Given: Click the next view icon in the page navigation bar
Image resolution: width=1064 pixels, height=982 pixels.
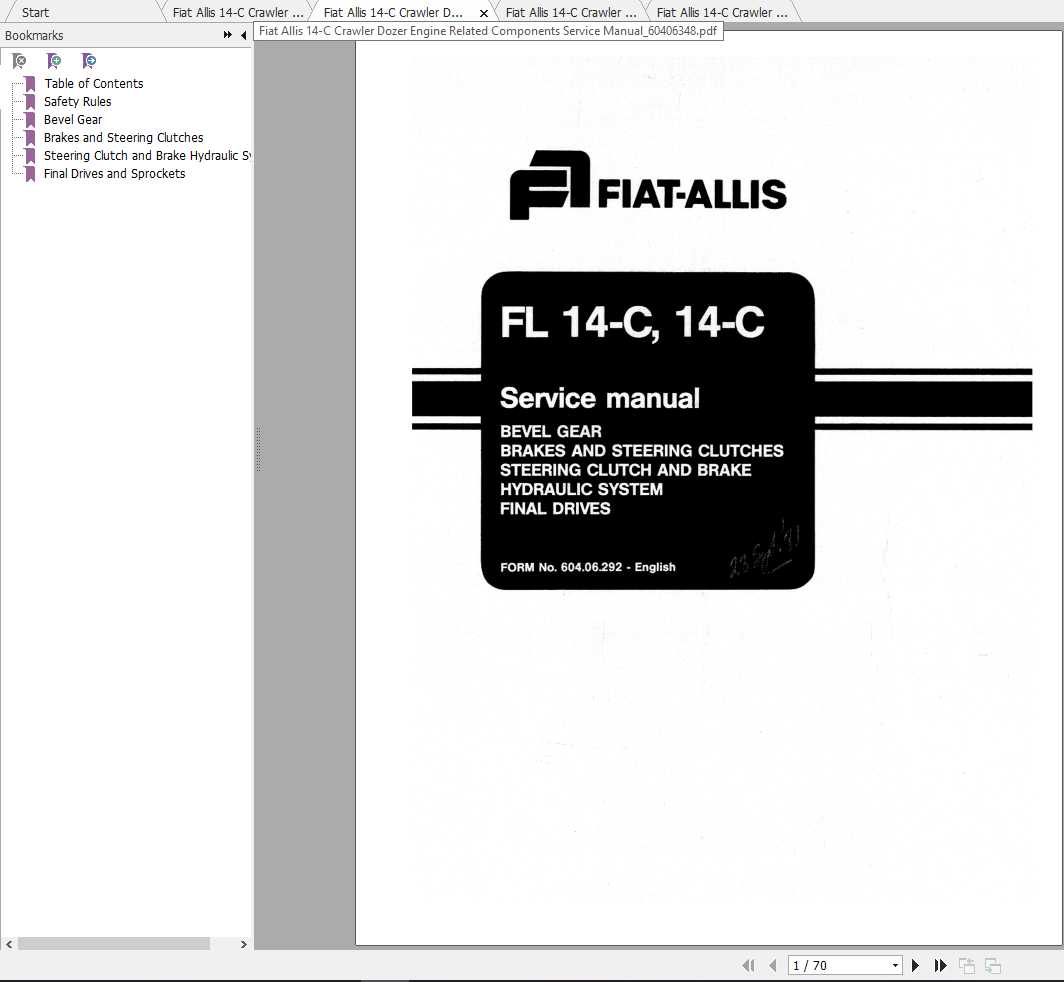Looking at the screenshot, I should (x=993, y=965).
